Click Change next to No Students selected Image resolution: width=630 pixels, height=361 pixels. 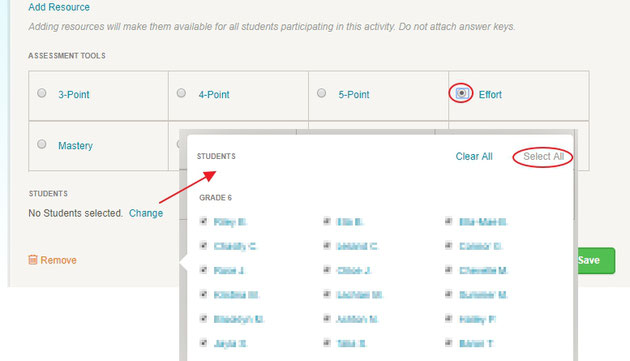point(146,213)
